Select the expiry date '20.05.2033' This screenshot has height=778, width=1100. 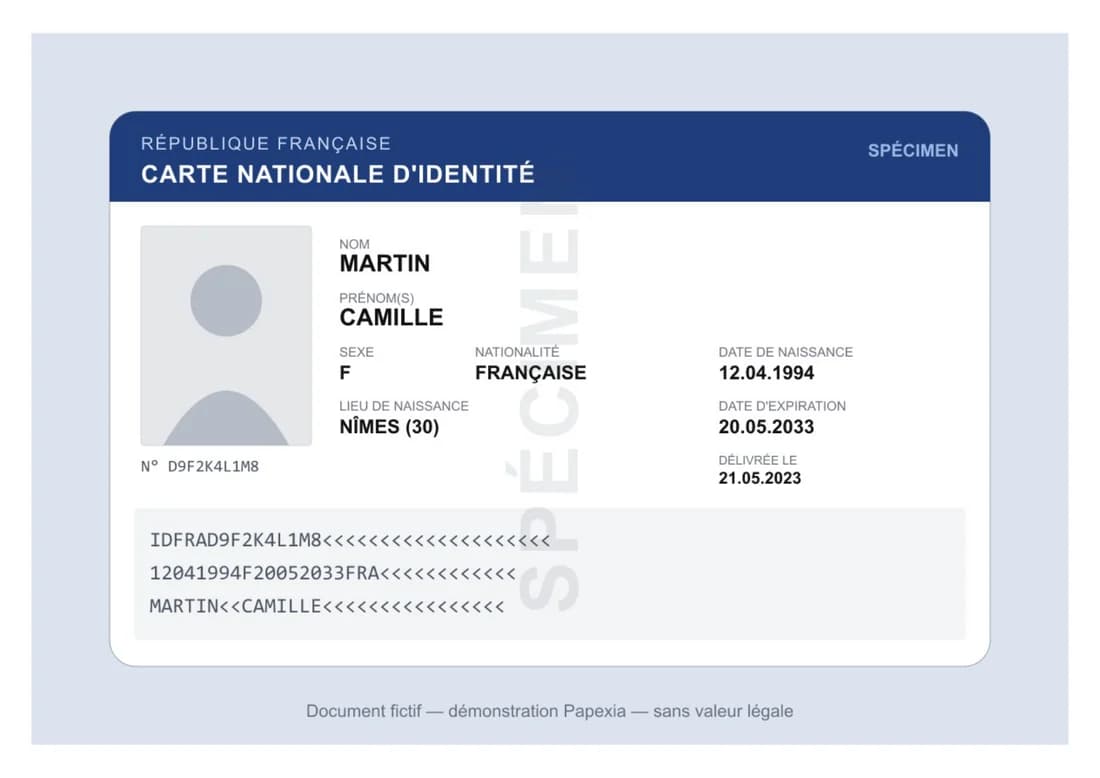click(766, 427)
